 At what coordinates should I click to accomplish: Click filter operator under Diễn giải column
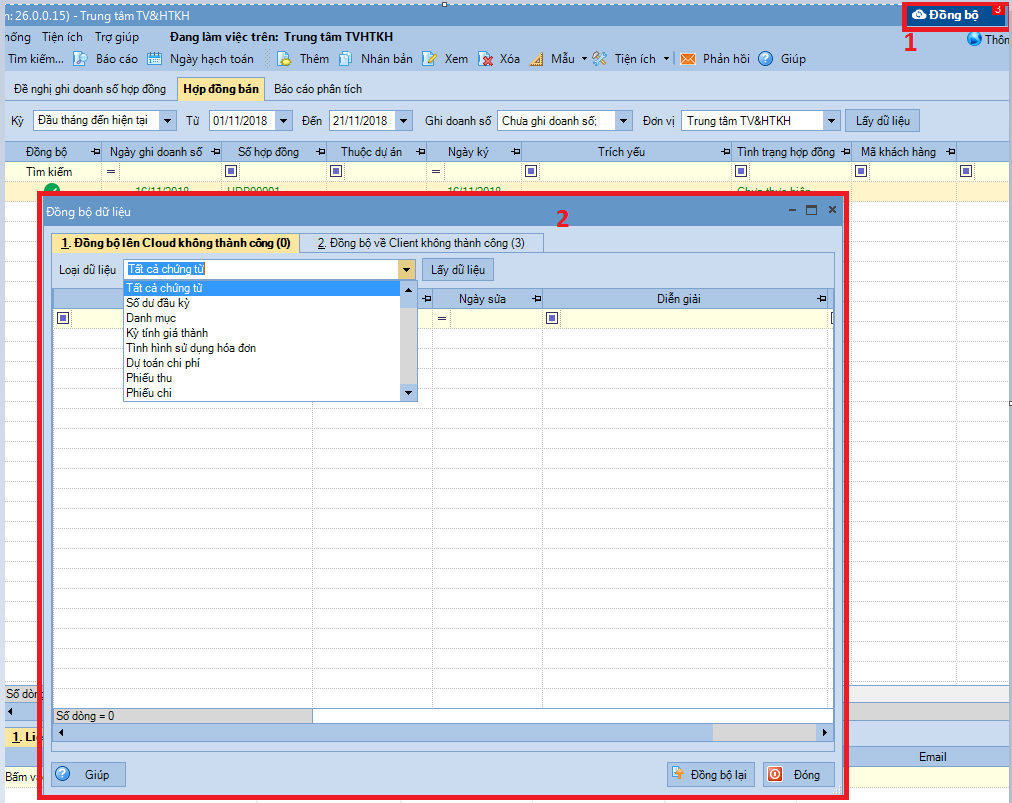552,318
